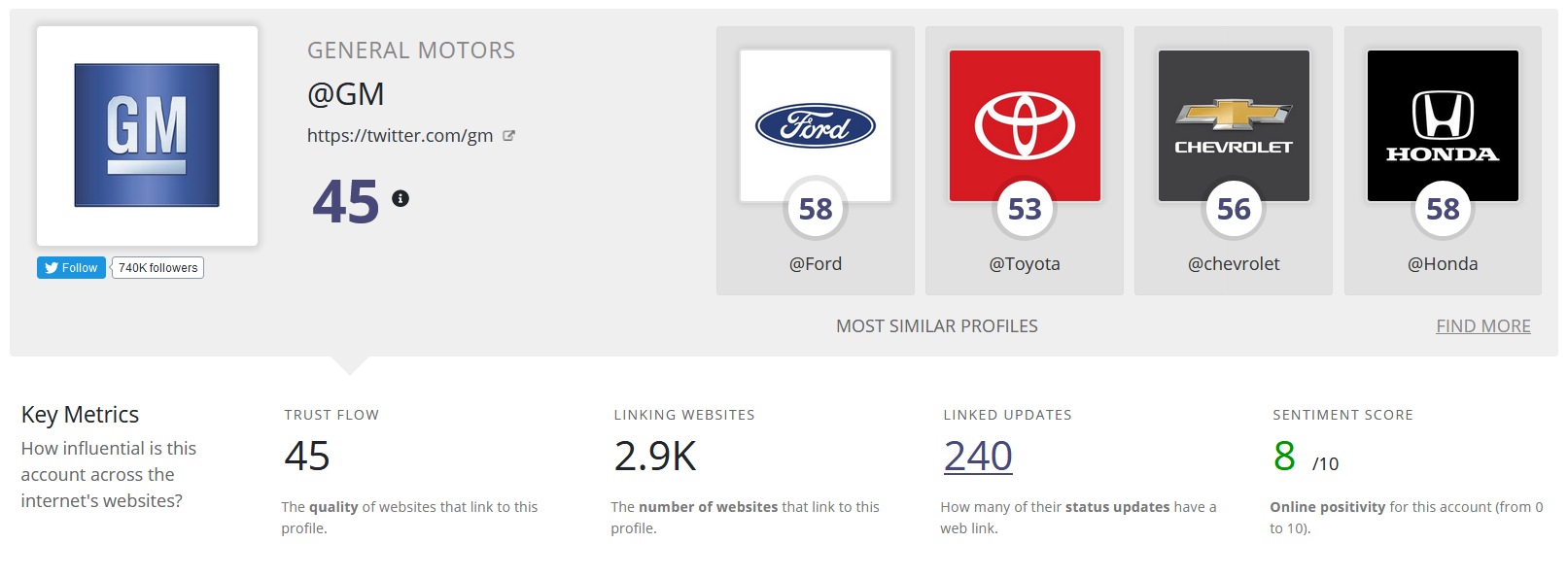The height and width of the screenshot is (577, 1568).
Task: Select the Ford logo thumbnail
Action: [x=816, y=126]
